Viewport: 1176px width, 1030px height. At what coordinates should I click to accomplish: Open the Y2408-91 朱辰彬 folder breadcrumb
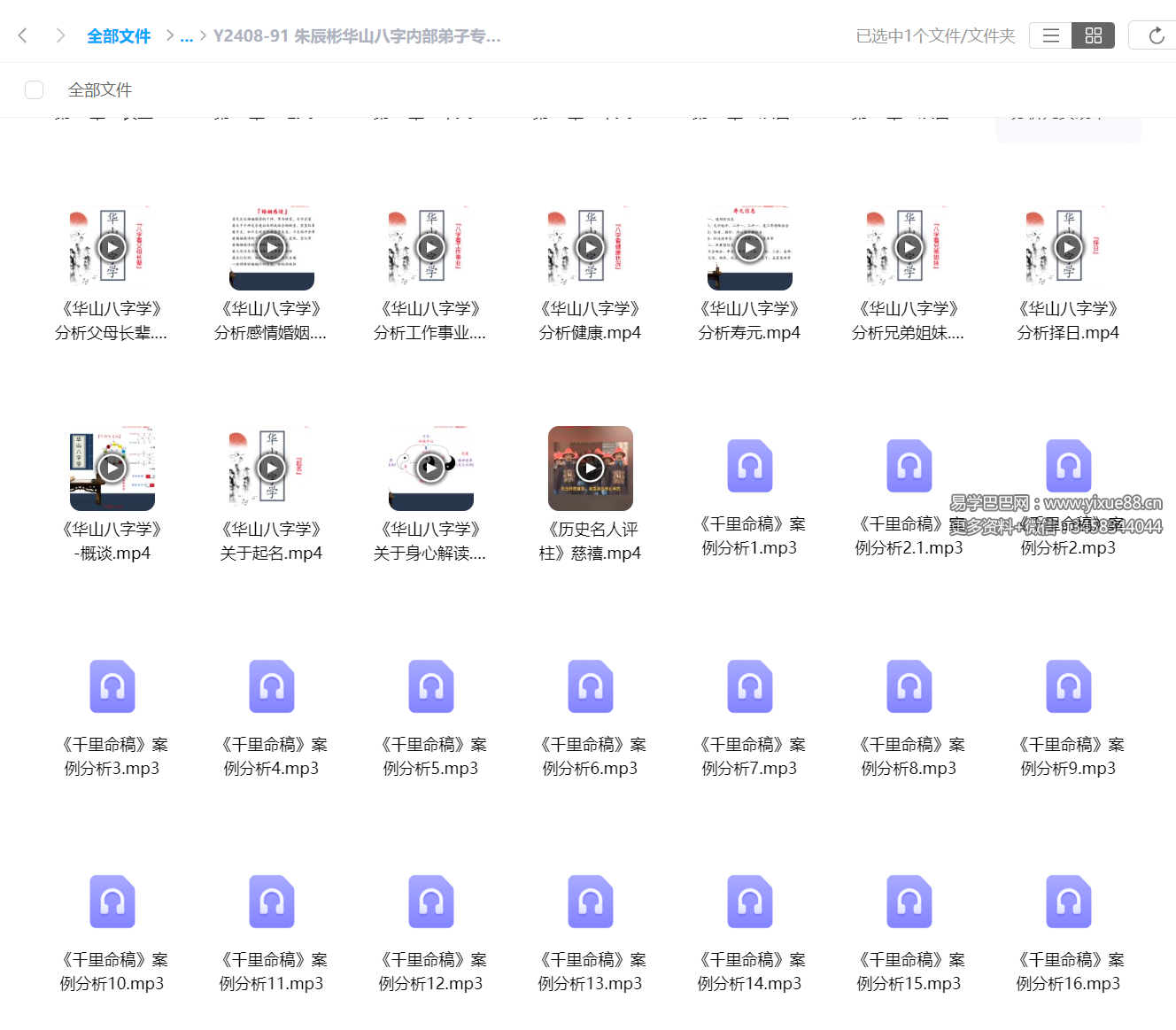tap(357, 35)
